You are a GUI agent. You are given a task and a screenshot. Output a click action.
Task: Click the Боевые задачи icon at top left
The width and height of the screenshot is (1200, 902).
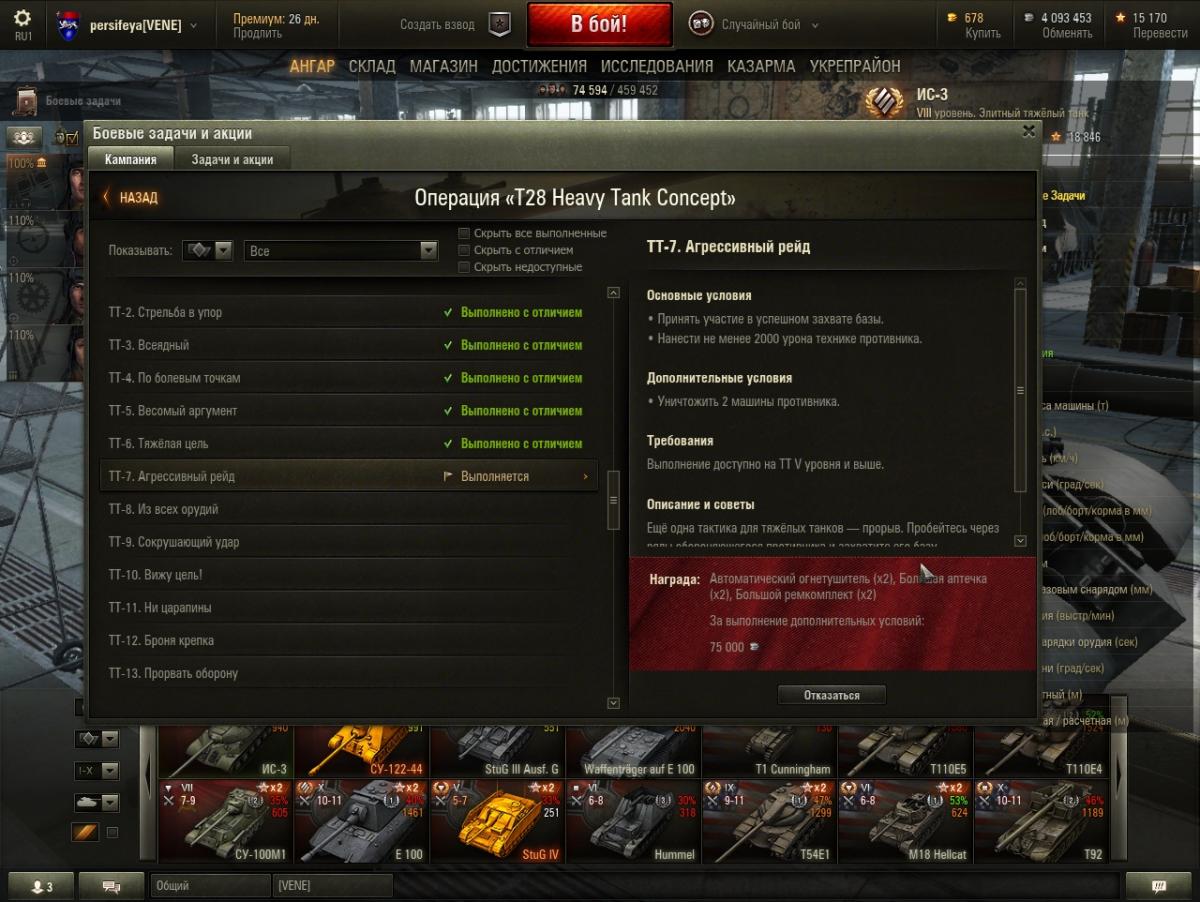click(27, 100)
